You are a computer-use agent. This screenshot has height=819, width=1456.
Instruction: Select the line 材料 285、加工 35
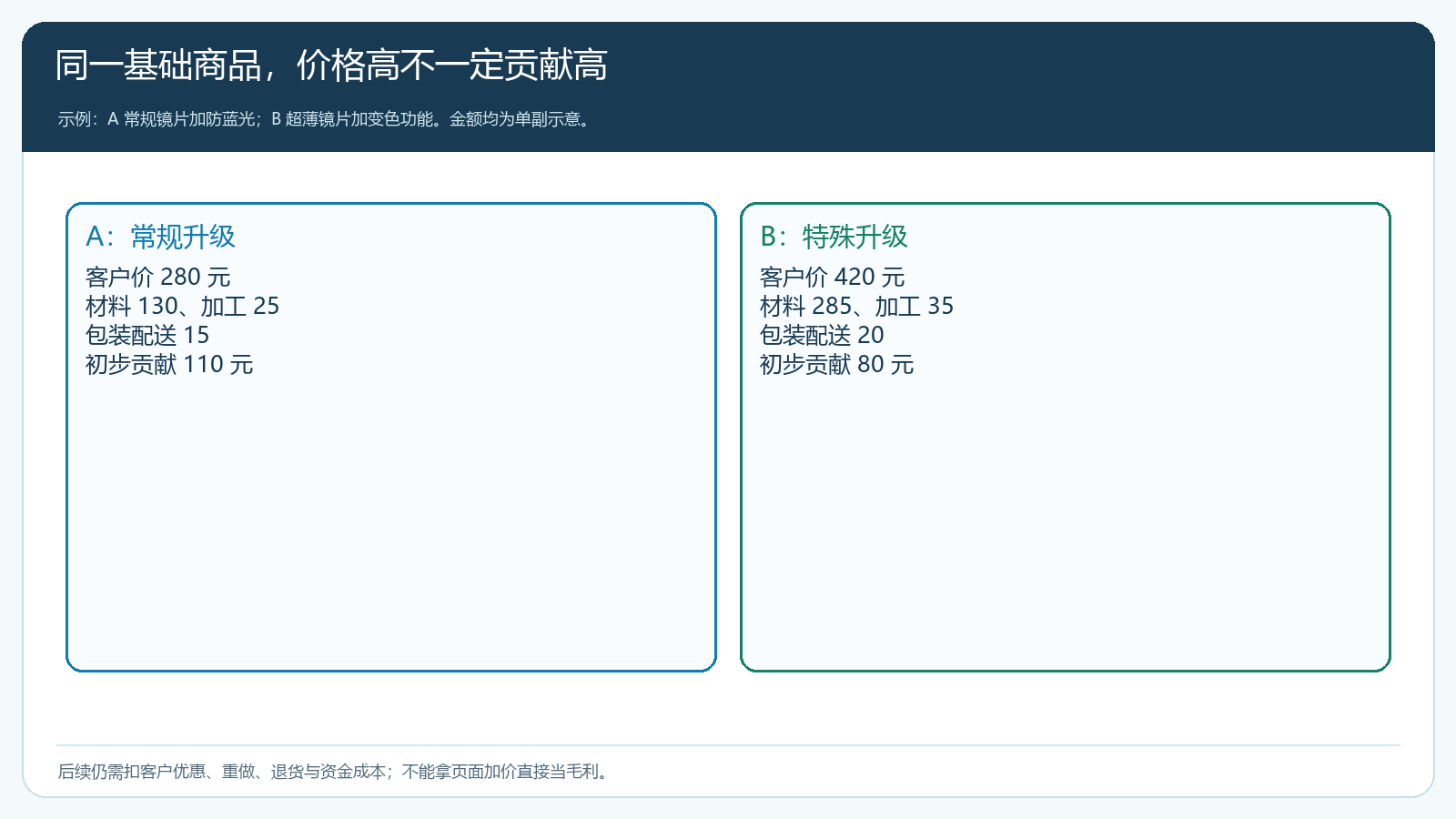(x=856, y=306)
